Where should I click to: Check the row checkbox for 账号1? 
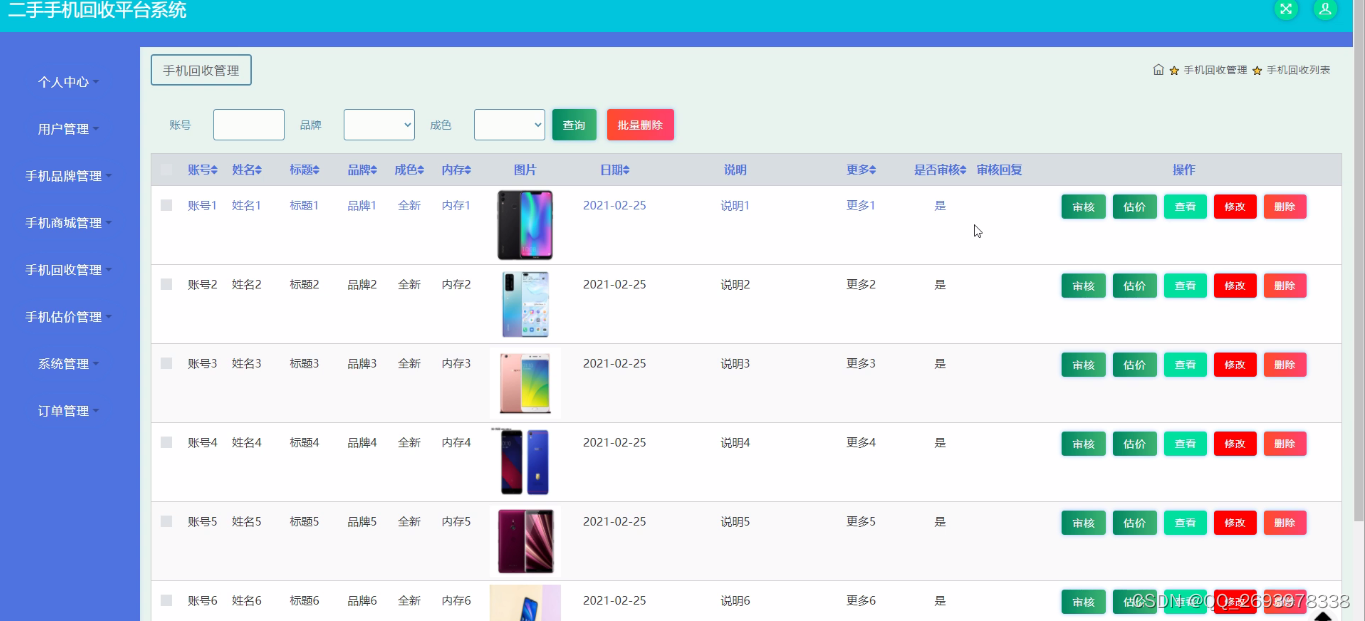[166, 205]
